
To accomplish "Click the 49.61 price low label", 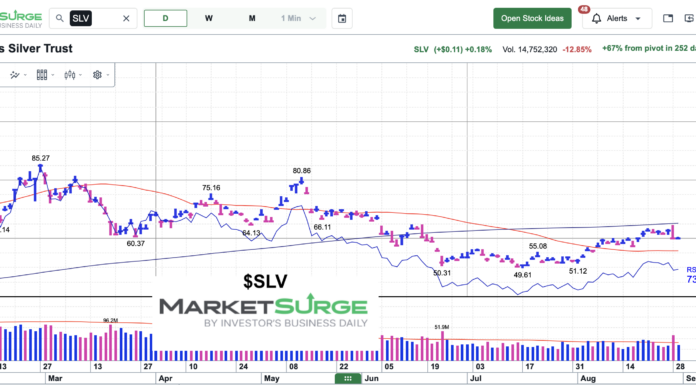I will [x=522, y=275].
